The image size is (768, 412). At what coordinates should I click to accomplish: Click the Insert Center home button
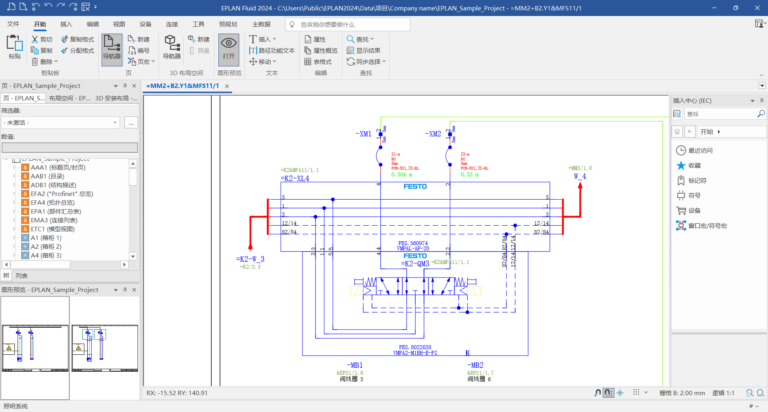point(677,132)
